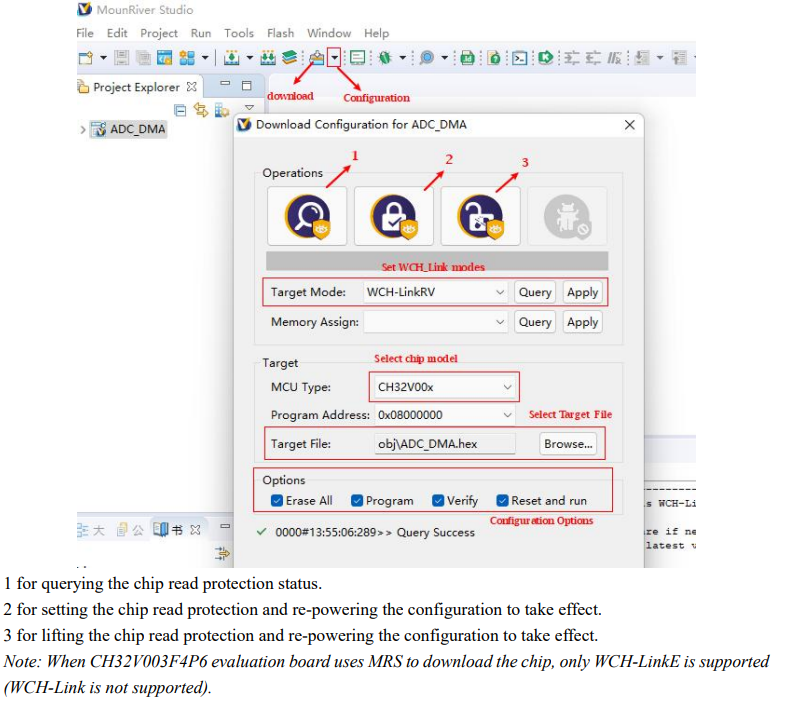This screenshot has height=715, width=787.
Task: Click the Query read-protection status operation icon
Action: tap(307, 216)
